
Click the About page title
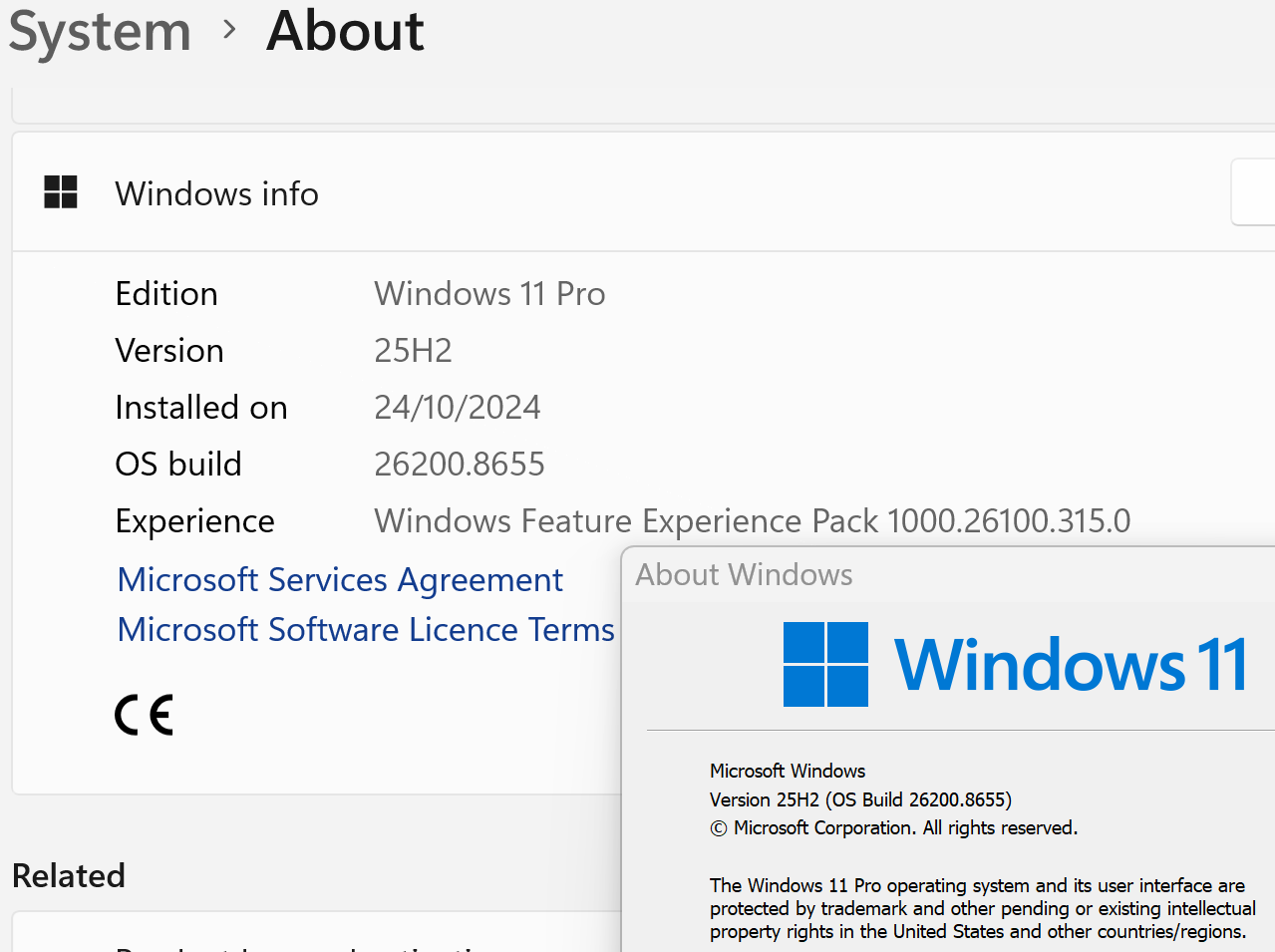345,32
